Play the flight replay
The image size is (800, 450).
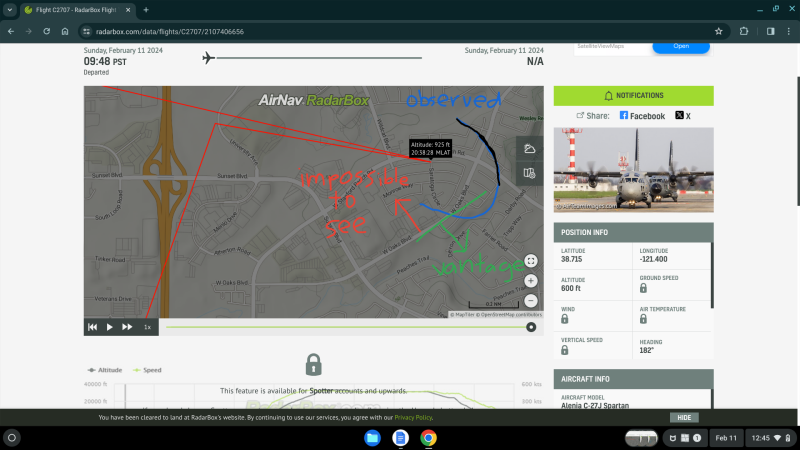click(x=109, y=327)
